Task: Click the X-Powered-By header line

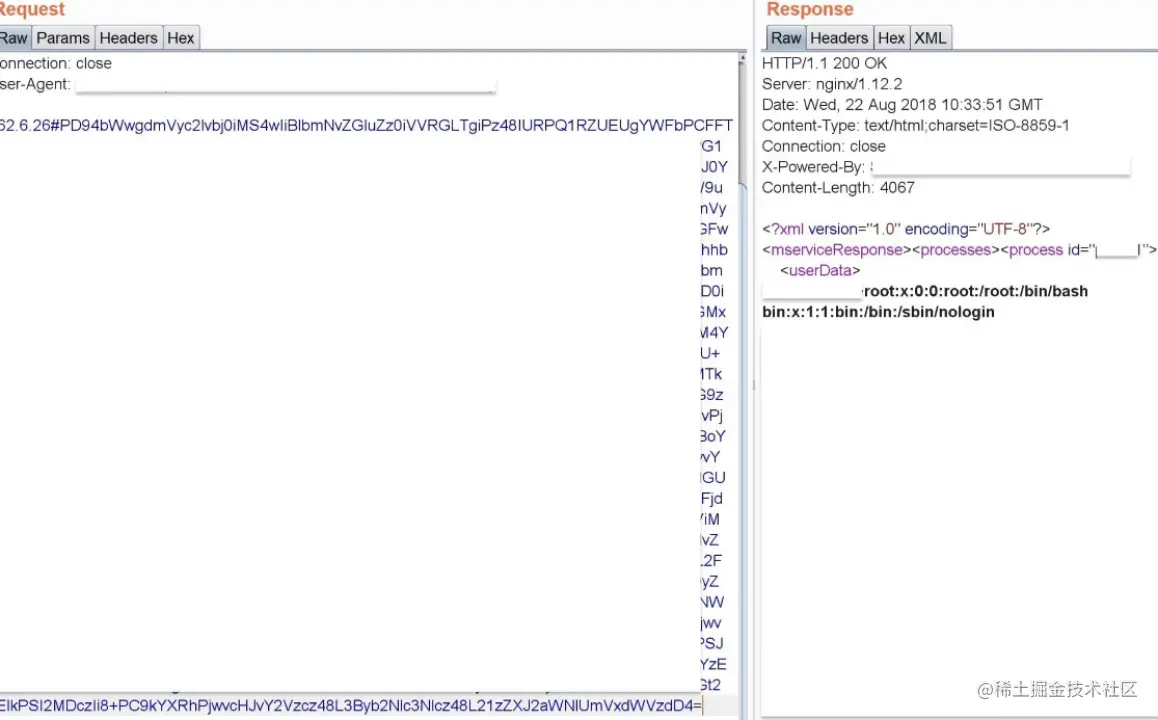Action: pos(945,167)
